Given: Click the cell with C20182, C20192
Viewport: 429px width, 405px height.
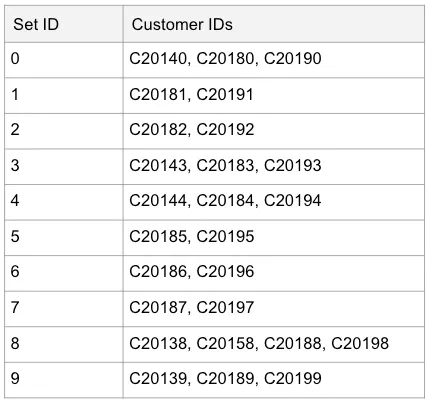Looking at the screenshot, I should (274, 131).
